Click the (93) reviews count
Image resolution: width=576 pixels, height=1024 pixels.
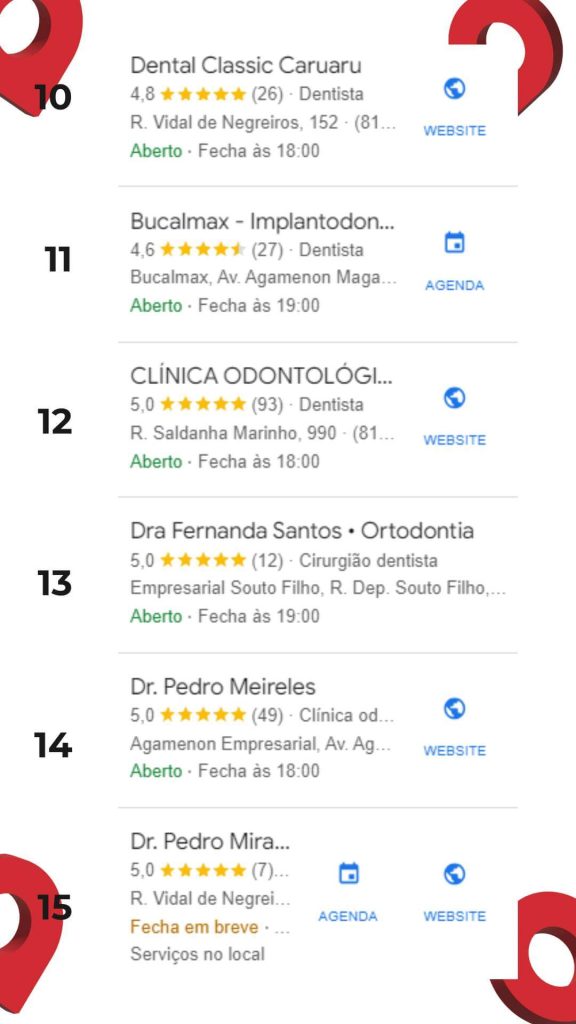(268, 405)
